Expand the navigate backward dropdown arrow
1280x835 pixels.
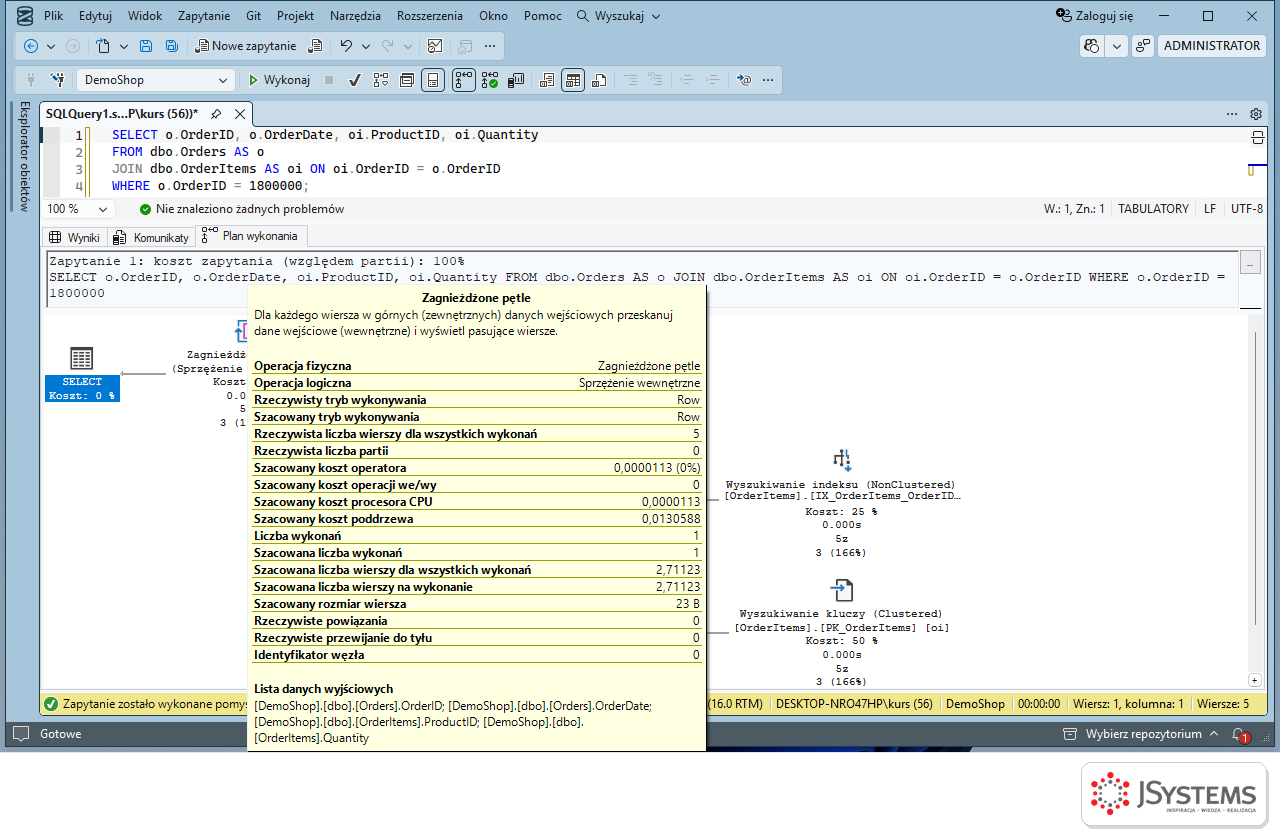click(49, 46)
